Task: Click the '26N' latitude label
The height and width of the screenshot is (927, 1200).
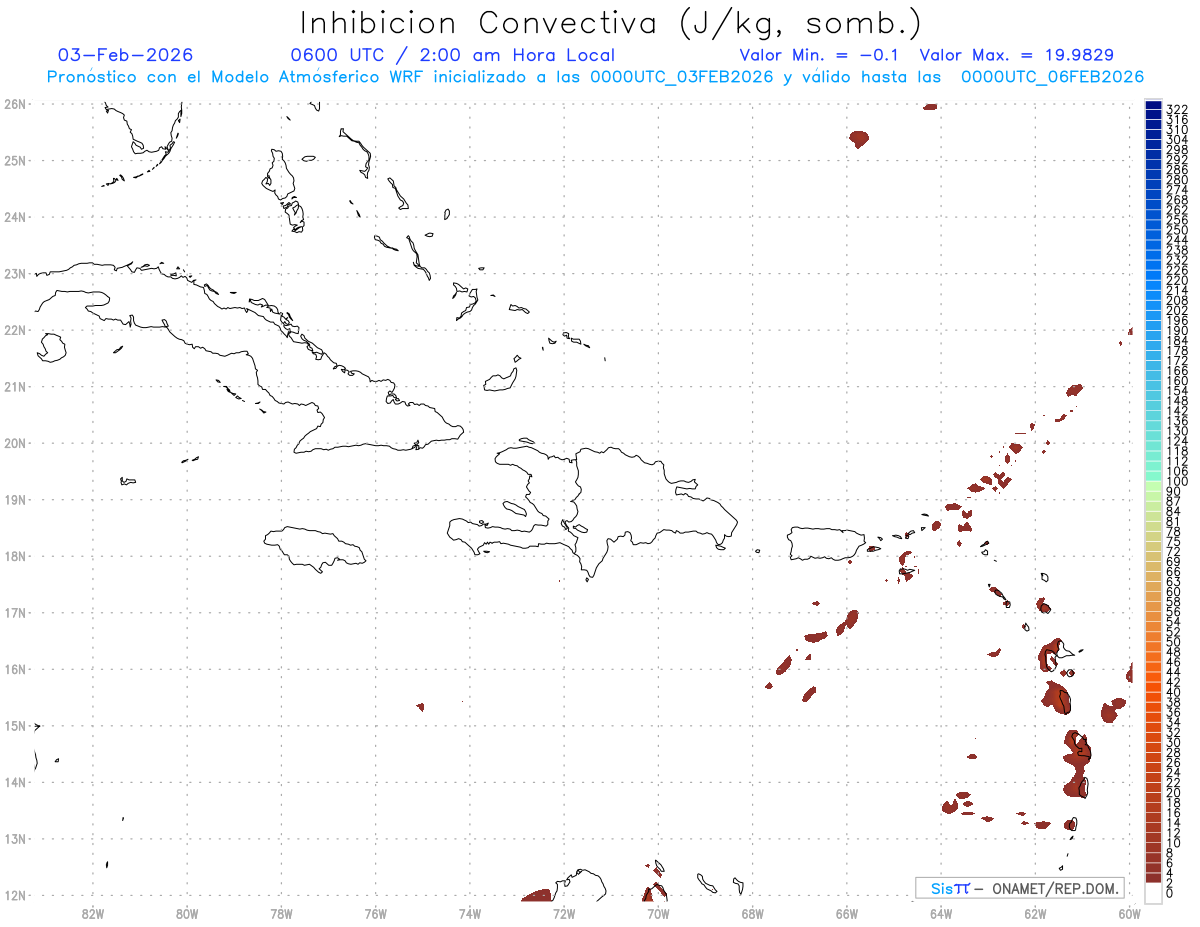Action: [15, 104]
